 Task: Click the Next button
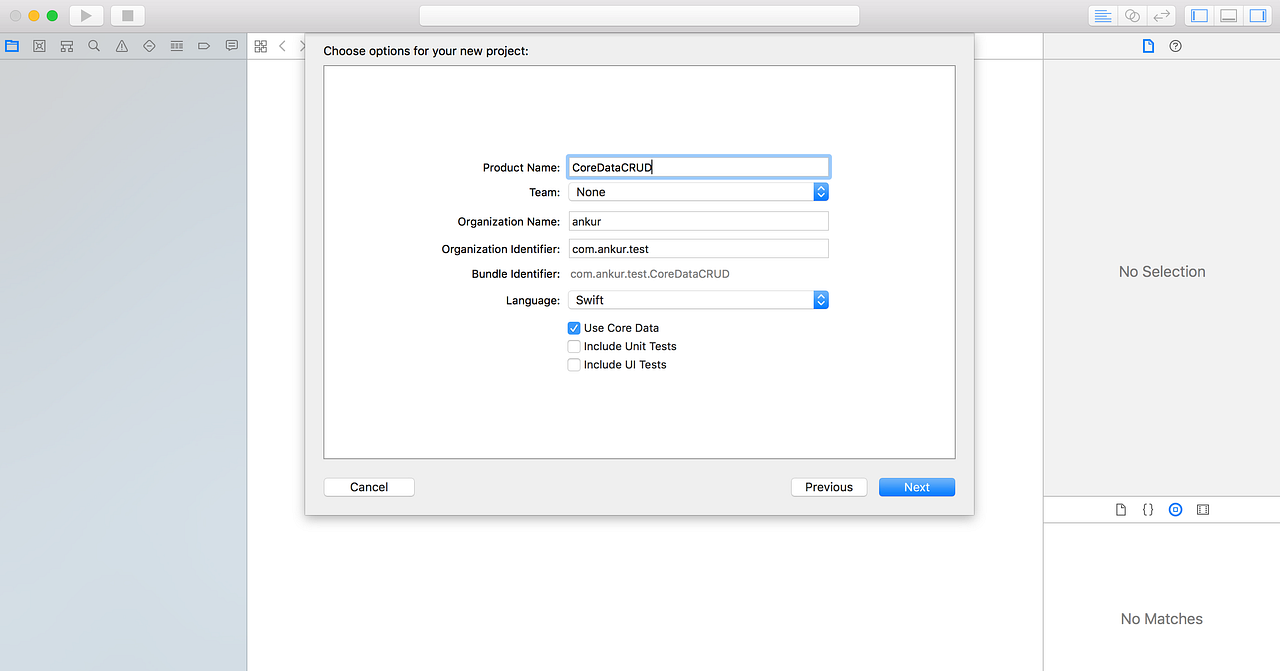[916, 487]
